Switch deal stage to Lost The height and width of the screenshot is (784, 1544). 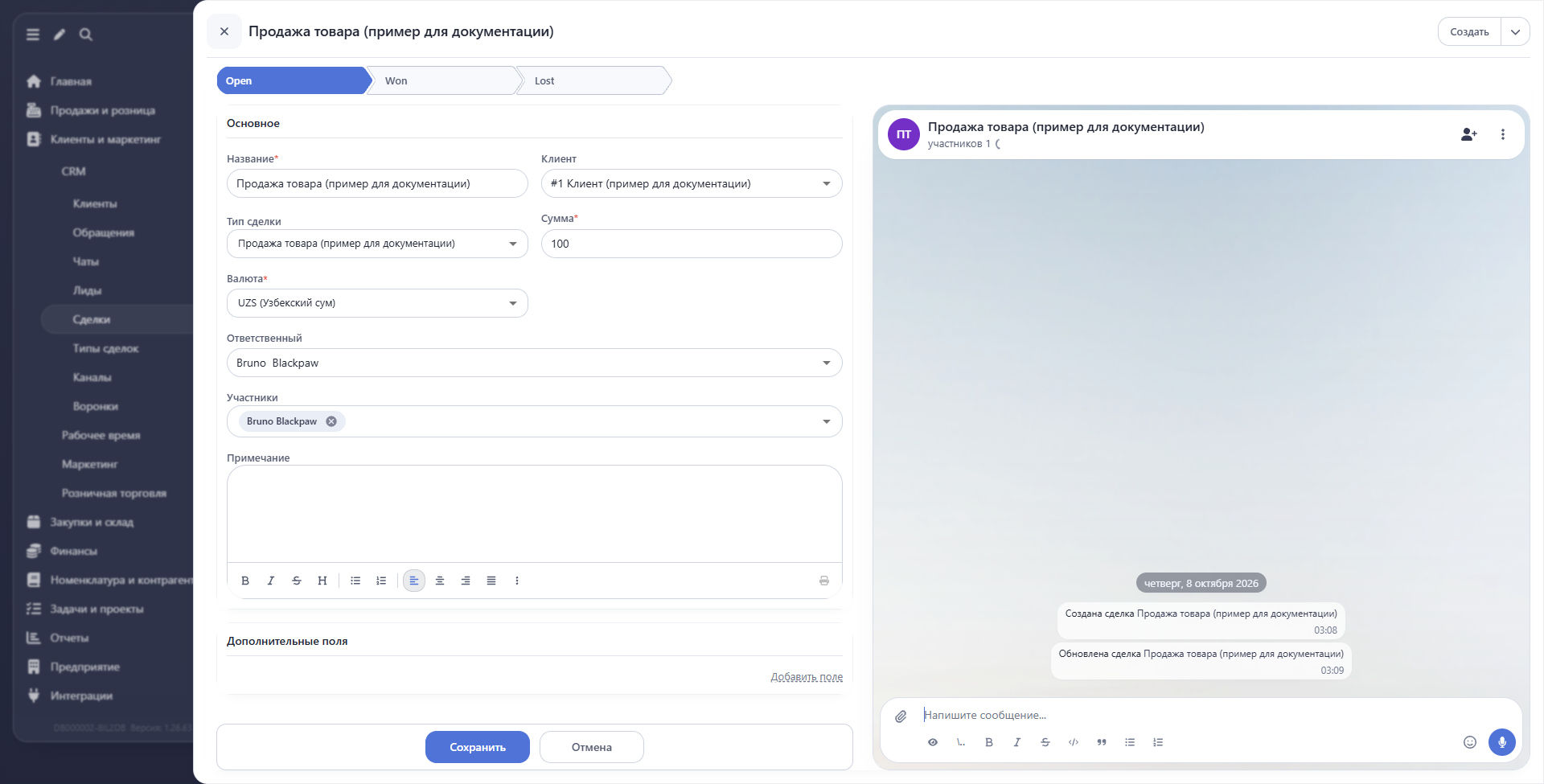[x=593, y=80]
